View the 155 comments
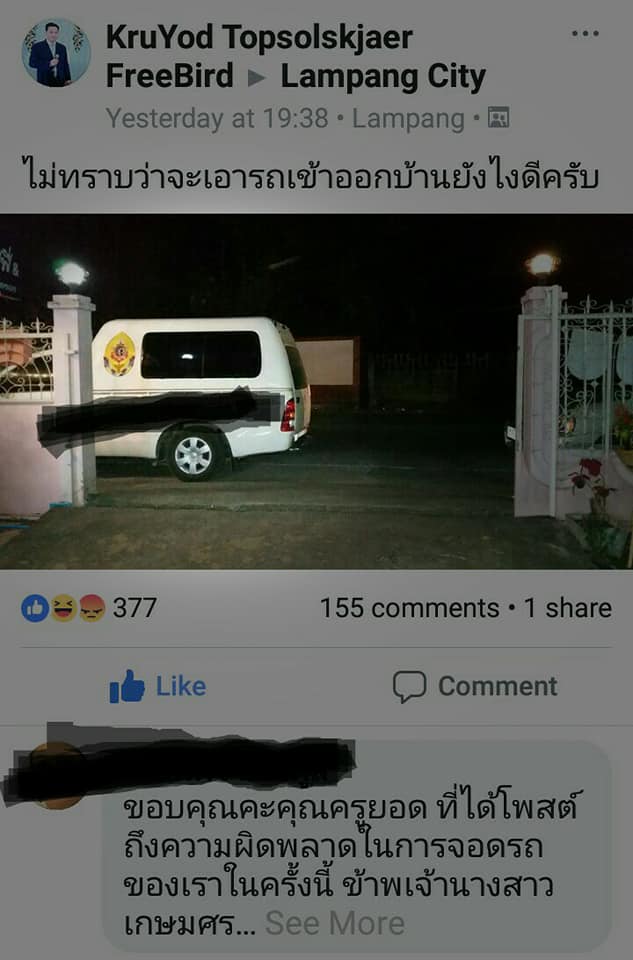 [410, 608]
